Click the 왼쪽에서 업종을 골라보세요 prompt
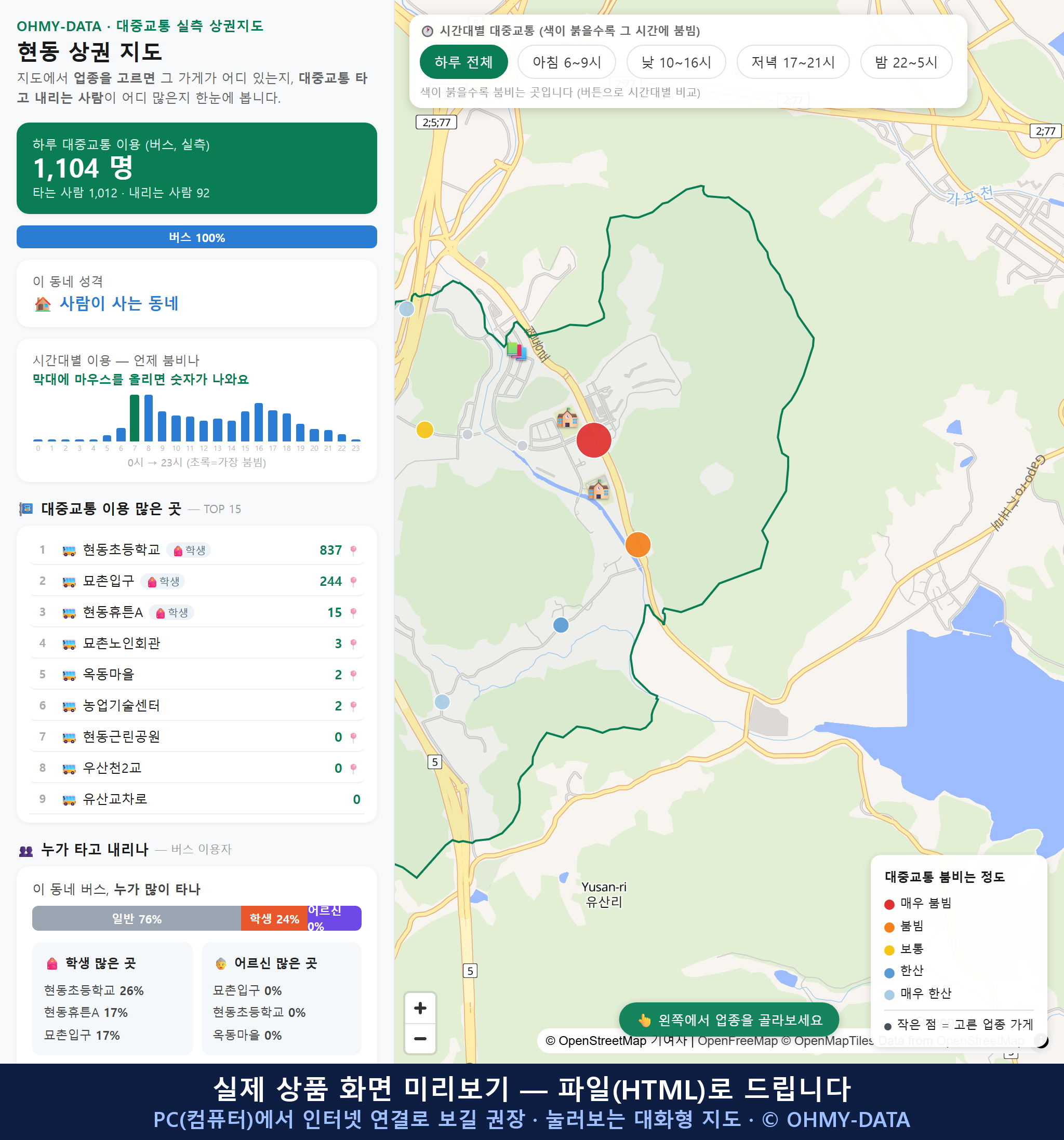Screen dimensions: 1064x1140 coord(729,1020)
